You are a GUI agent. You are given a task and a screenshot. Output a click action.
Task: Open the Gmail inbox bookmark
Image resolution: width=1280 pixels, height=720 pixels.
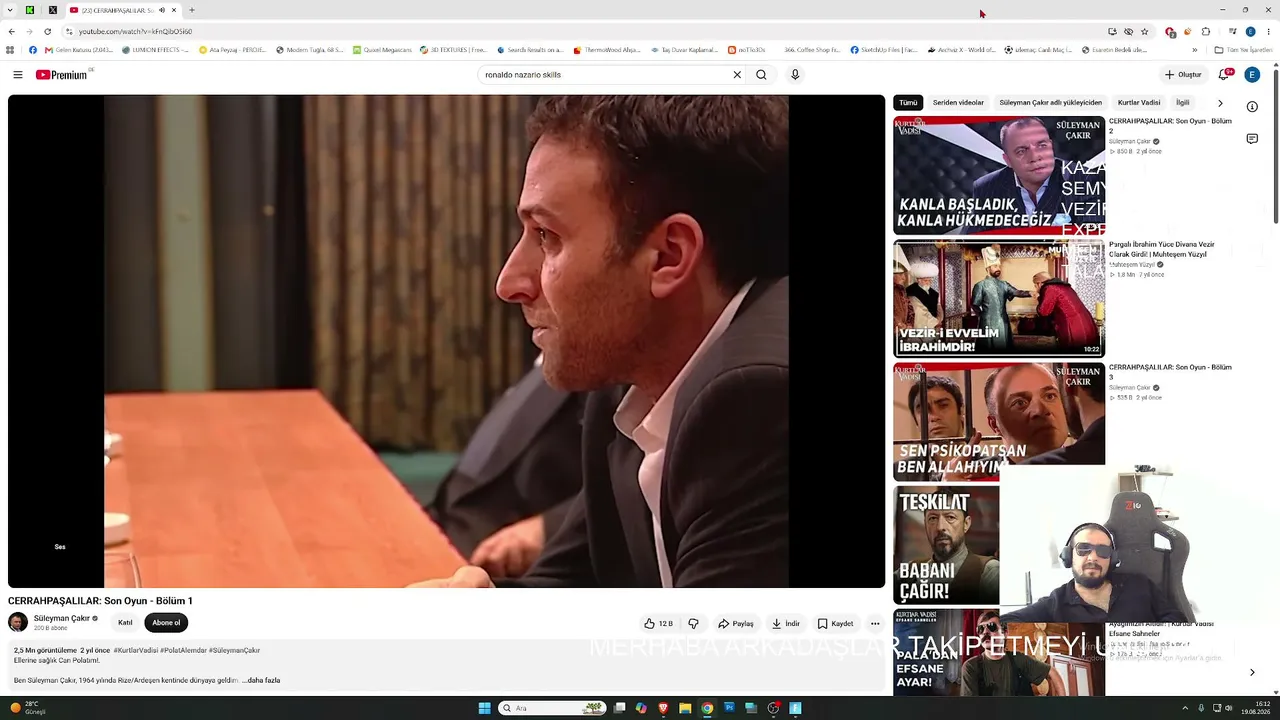tap(80, 50)
